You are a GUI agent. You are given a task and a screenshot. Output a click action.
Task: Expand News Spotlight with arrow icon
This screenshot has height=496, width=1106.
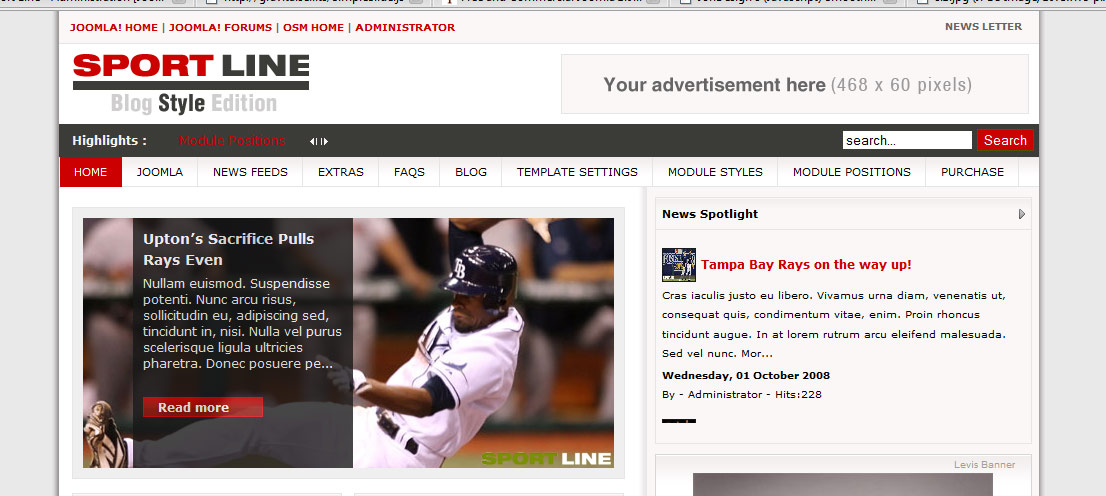[x=1022, y=214]
